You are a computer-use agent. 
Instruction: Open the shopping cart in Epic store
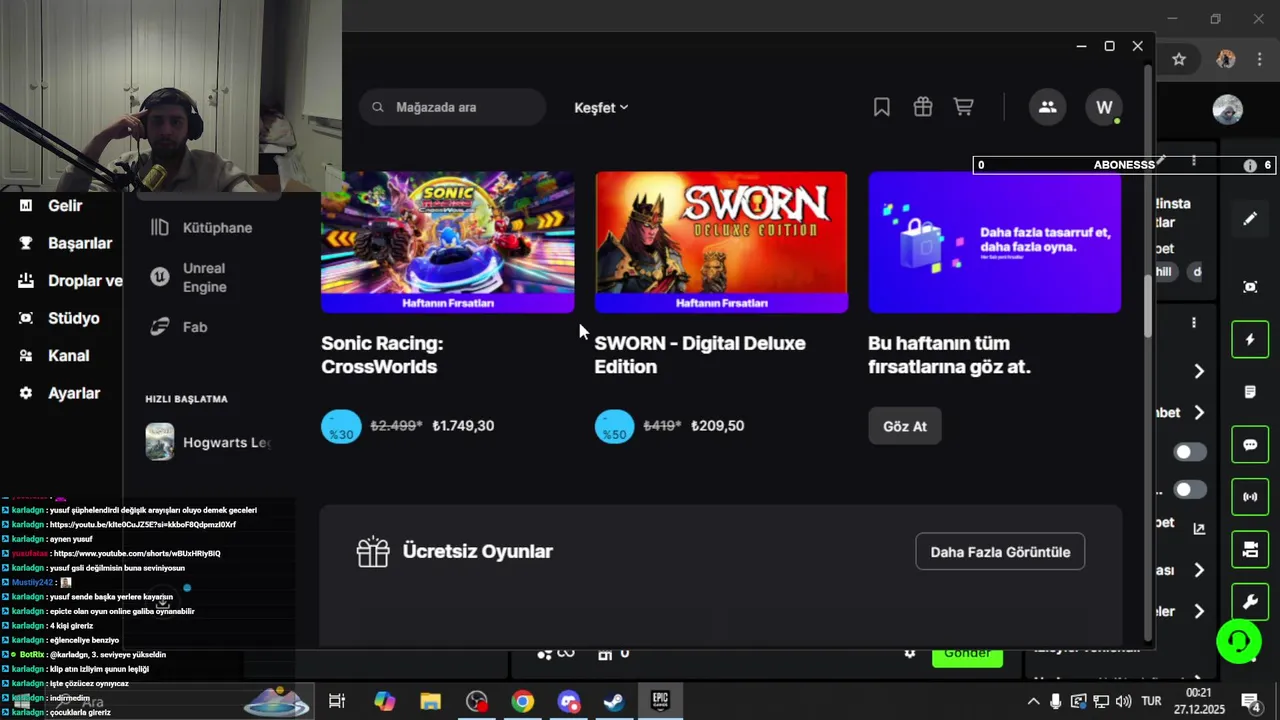pyautogui.click(x=963, y=107)
